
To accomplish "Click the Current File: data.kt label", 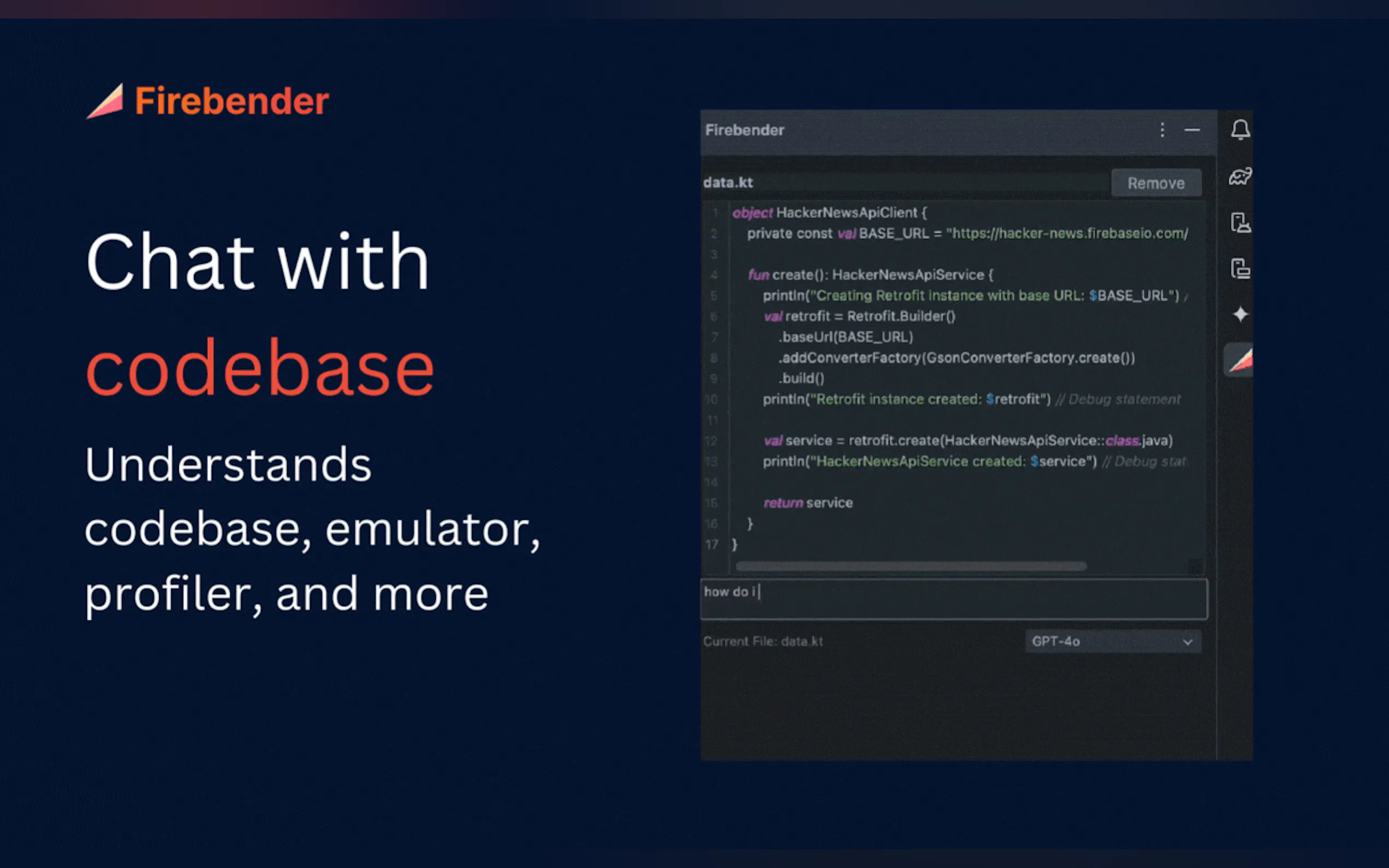I will [x=762, y=641].
